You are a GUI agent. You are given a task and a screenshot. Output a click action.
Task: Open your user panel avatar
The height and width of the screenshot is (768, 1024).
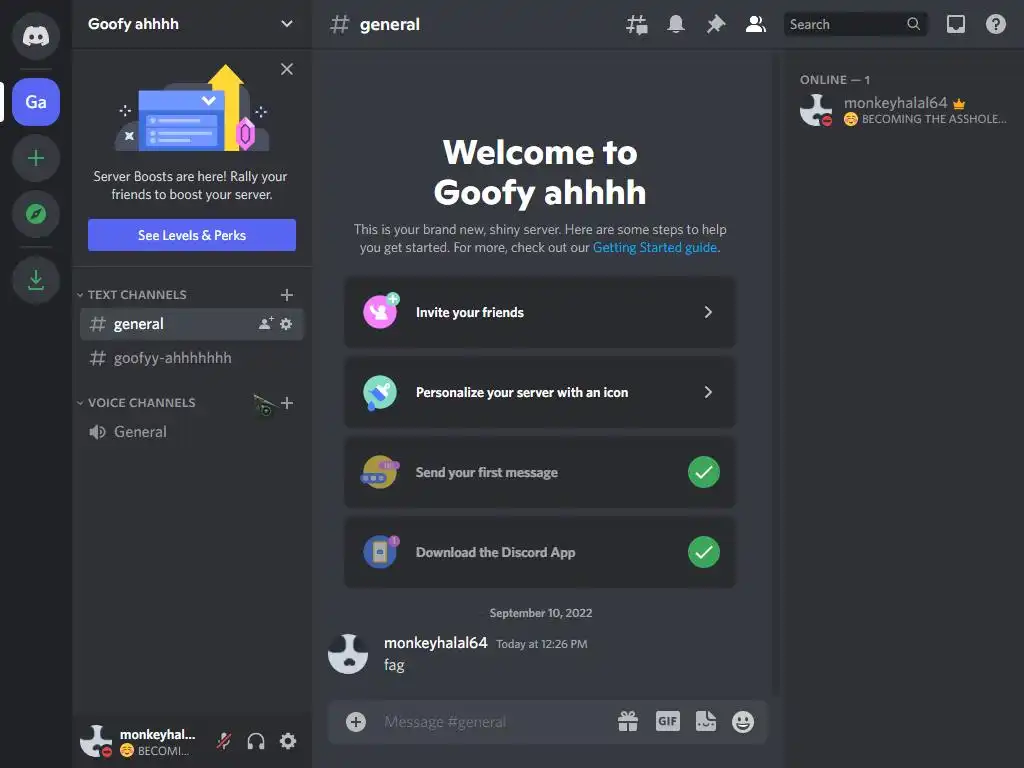[97, 741]
